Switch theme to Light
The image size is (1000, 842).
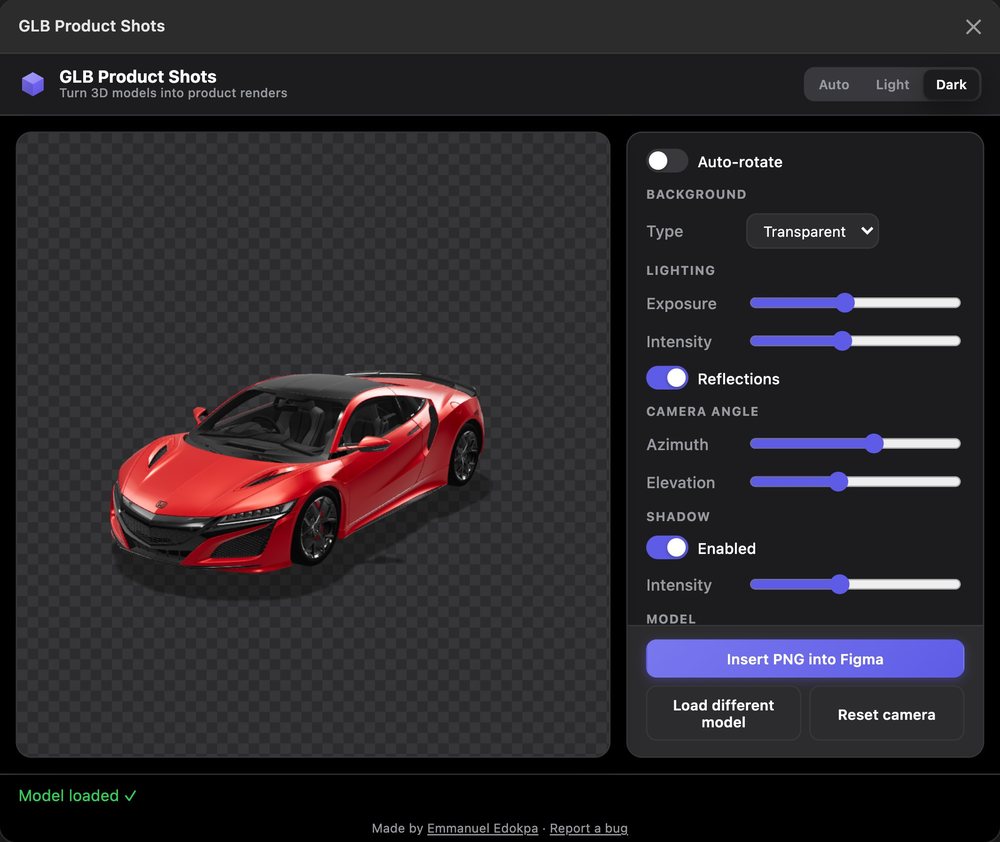coord(892,84)
